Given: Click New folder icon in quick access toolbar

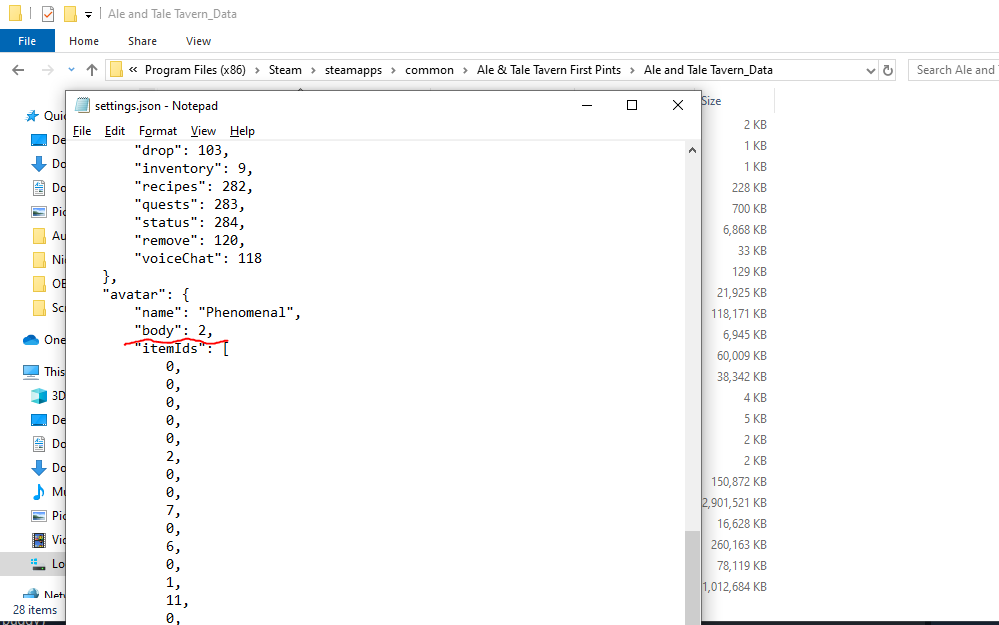Looking at the screenshot, I should click(x=71, y=13).
